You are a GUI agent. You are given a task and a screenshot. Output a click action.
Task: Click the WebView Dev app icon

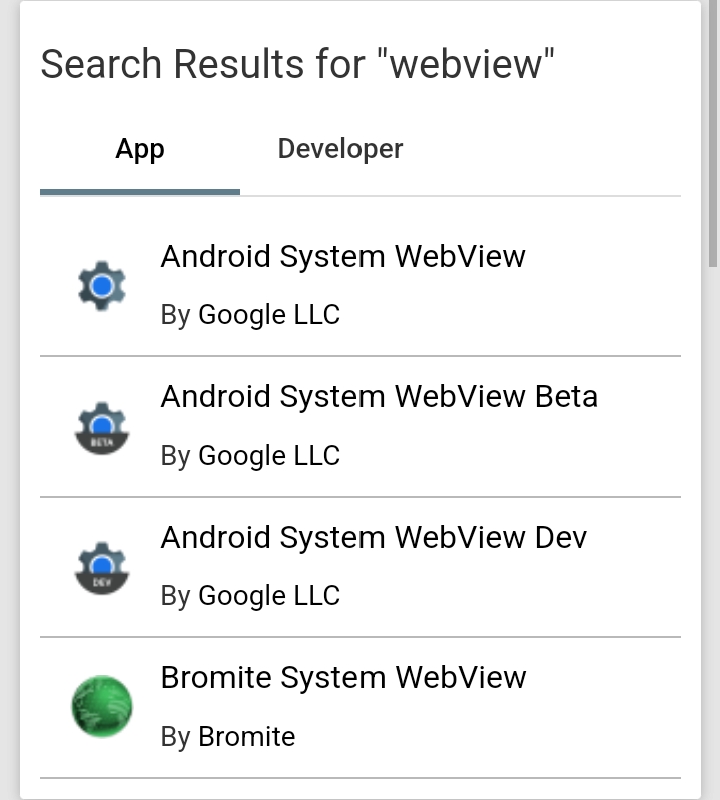tap(102, 568)
